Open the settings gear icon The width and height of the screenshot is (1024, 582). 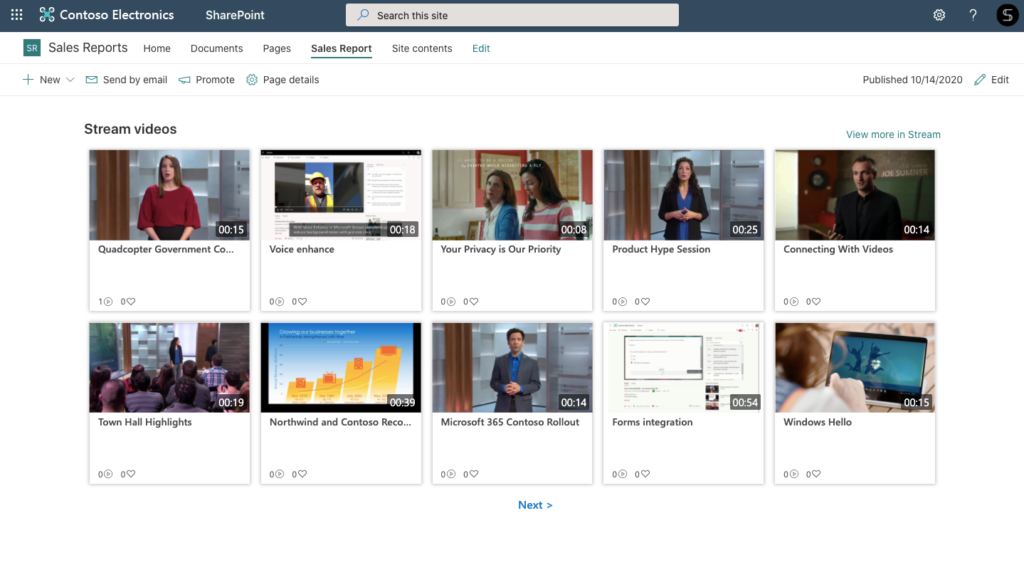(x=939, y=15)
